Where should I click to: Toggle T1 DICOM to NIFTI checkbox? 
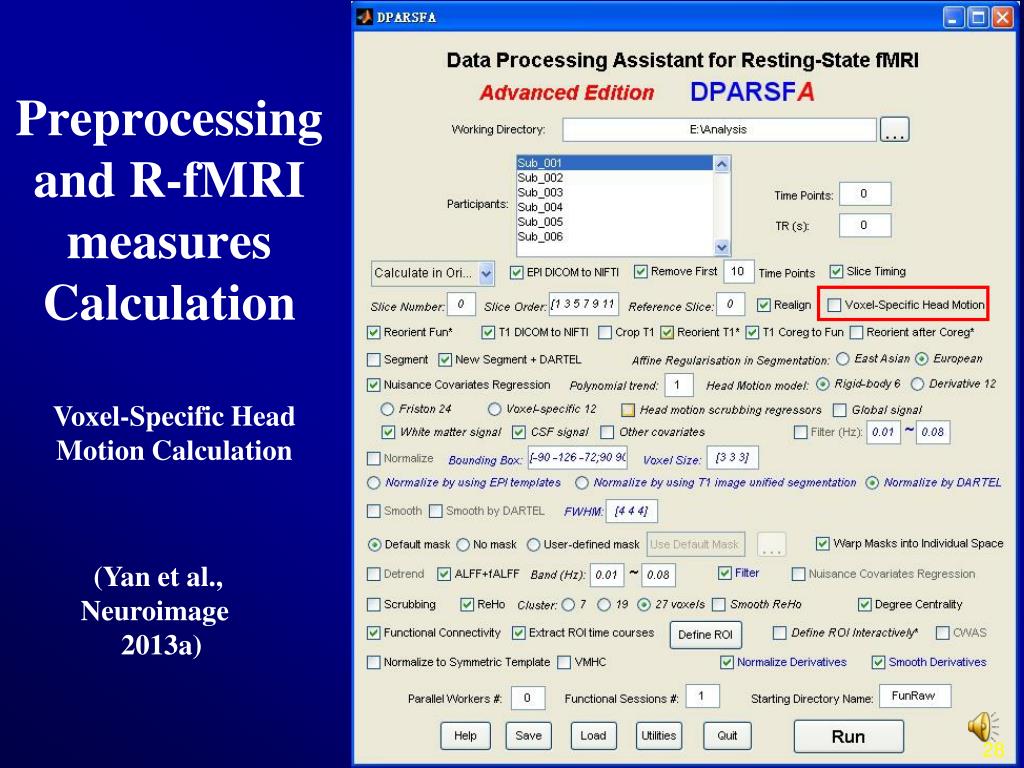pos(488,332)
